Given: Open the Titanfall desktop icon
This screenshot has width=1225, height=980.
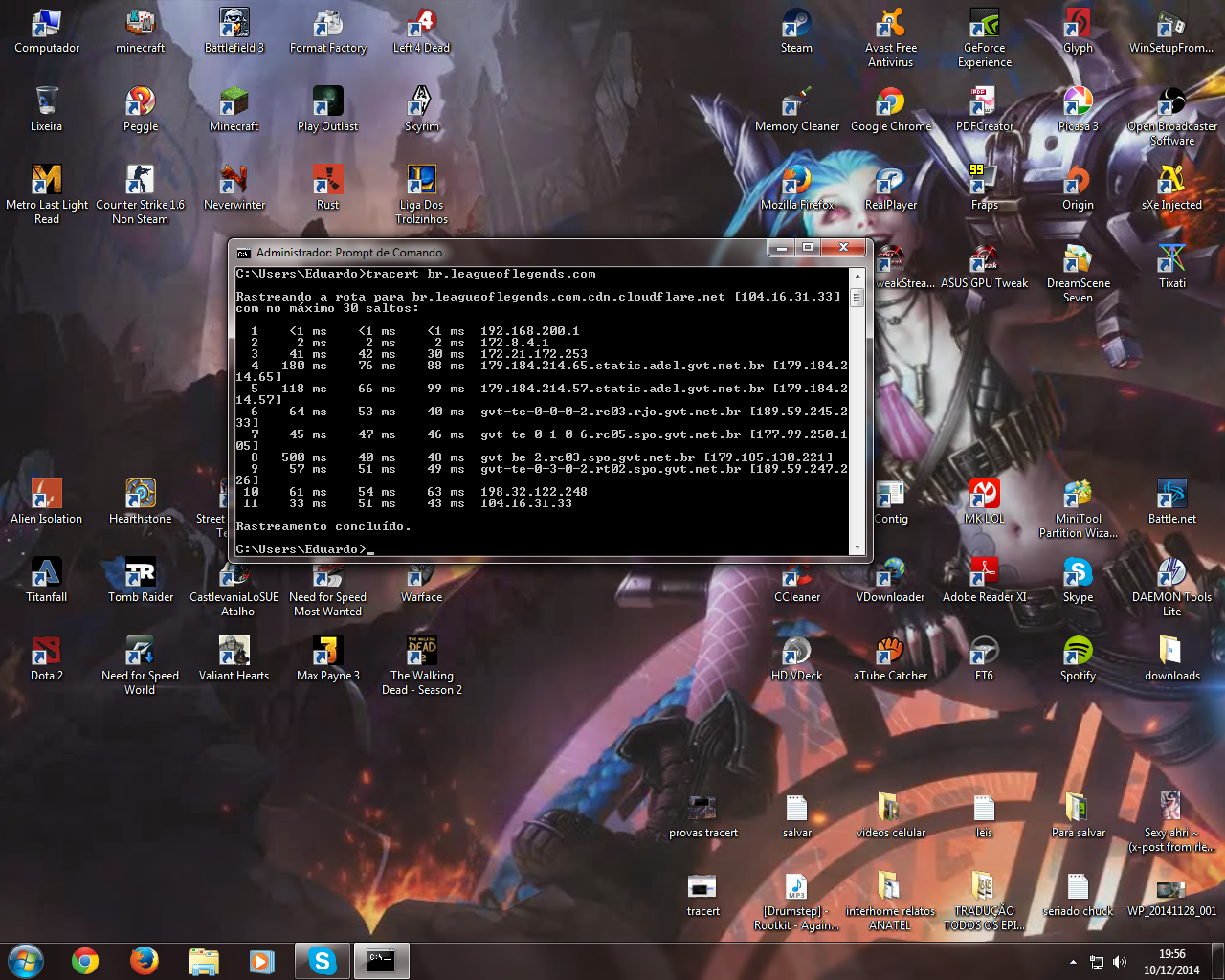Looking at the screenshot, I should pos(47,581).
